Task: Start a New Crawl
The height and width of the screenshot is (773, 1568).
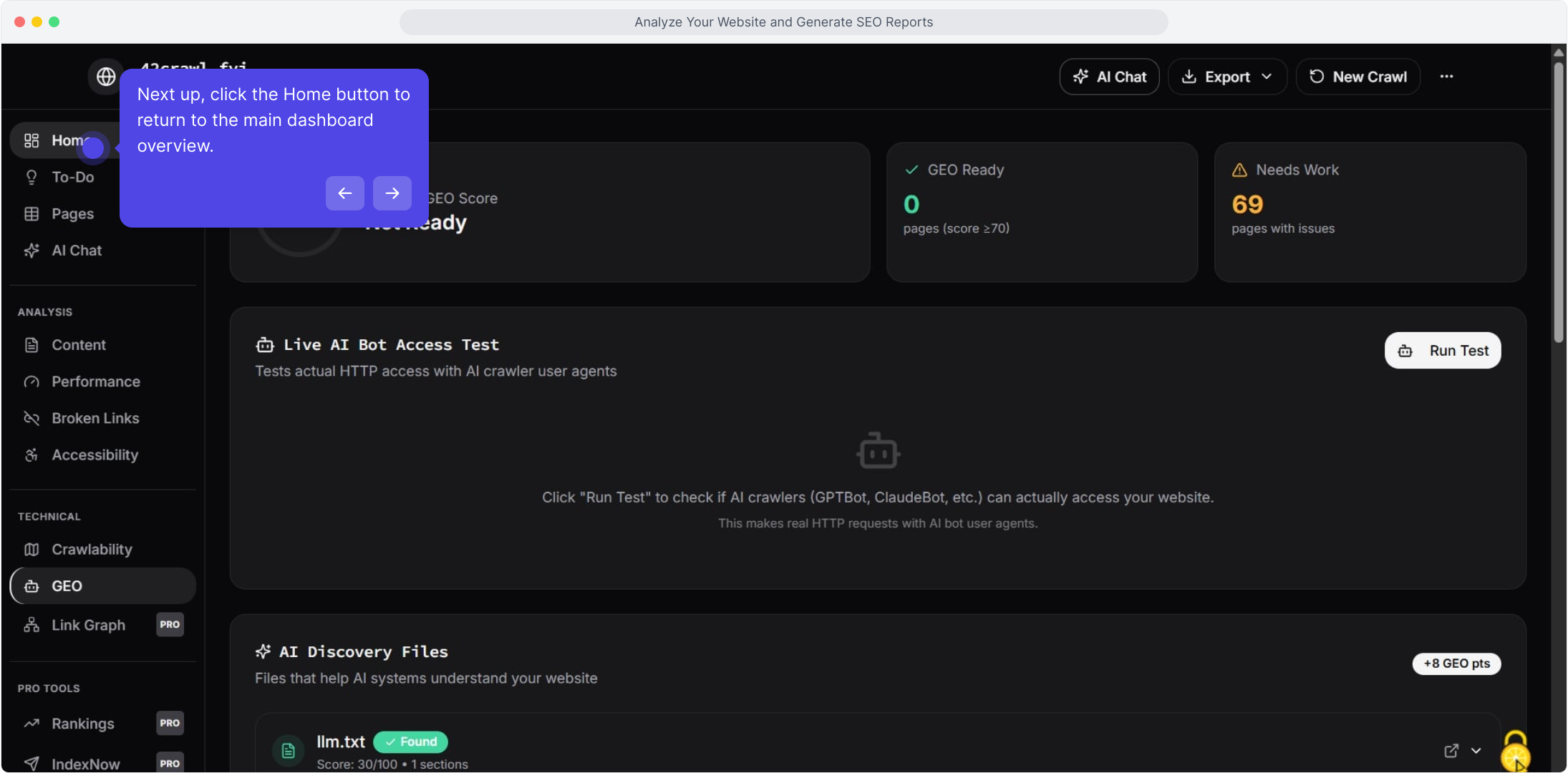Action: (1358, 77)
